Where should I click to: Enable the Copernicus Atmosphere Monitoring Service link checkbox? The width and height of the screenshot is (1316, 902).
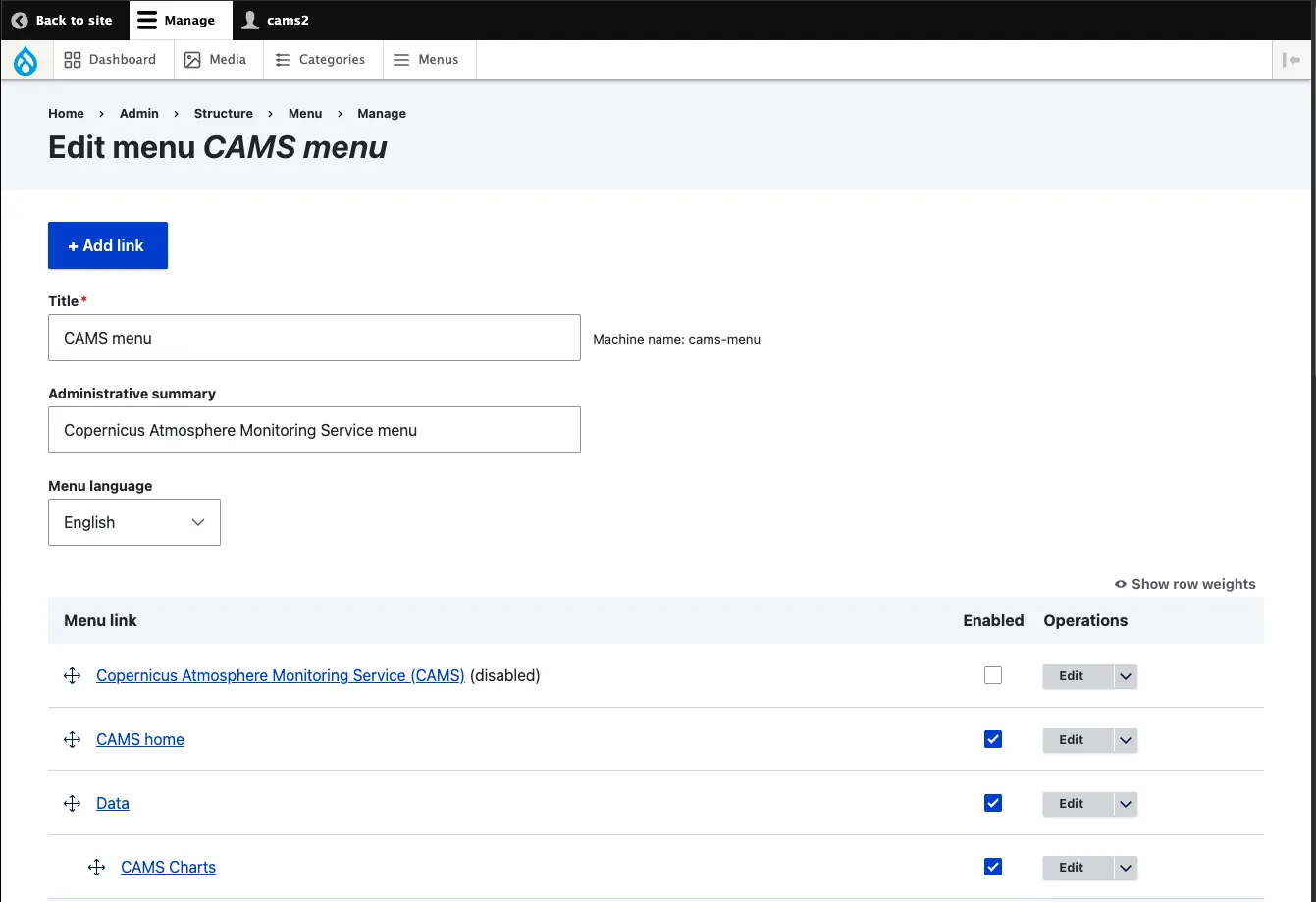(x=993, y=675)
